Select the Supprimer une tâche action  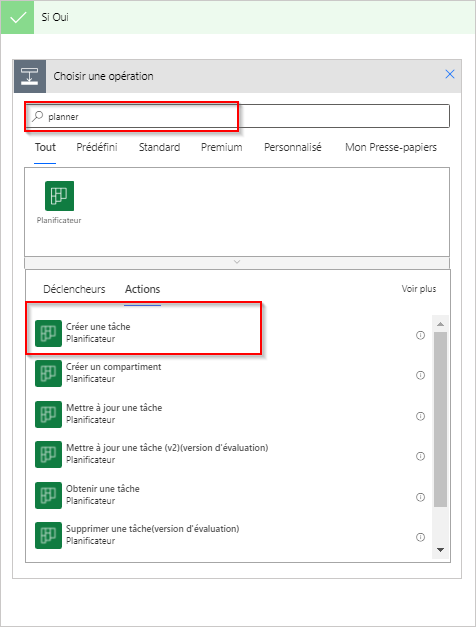230,535
